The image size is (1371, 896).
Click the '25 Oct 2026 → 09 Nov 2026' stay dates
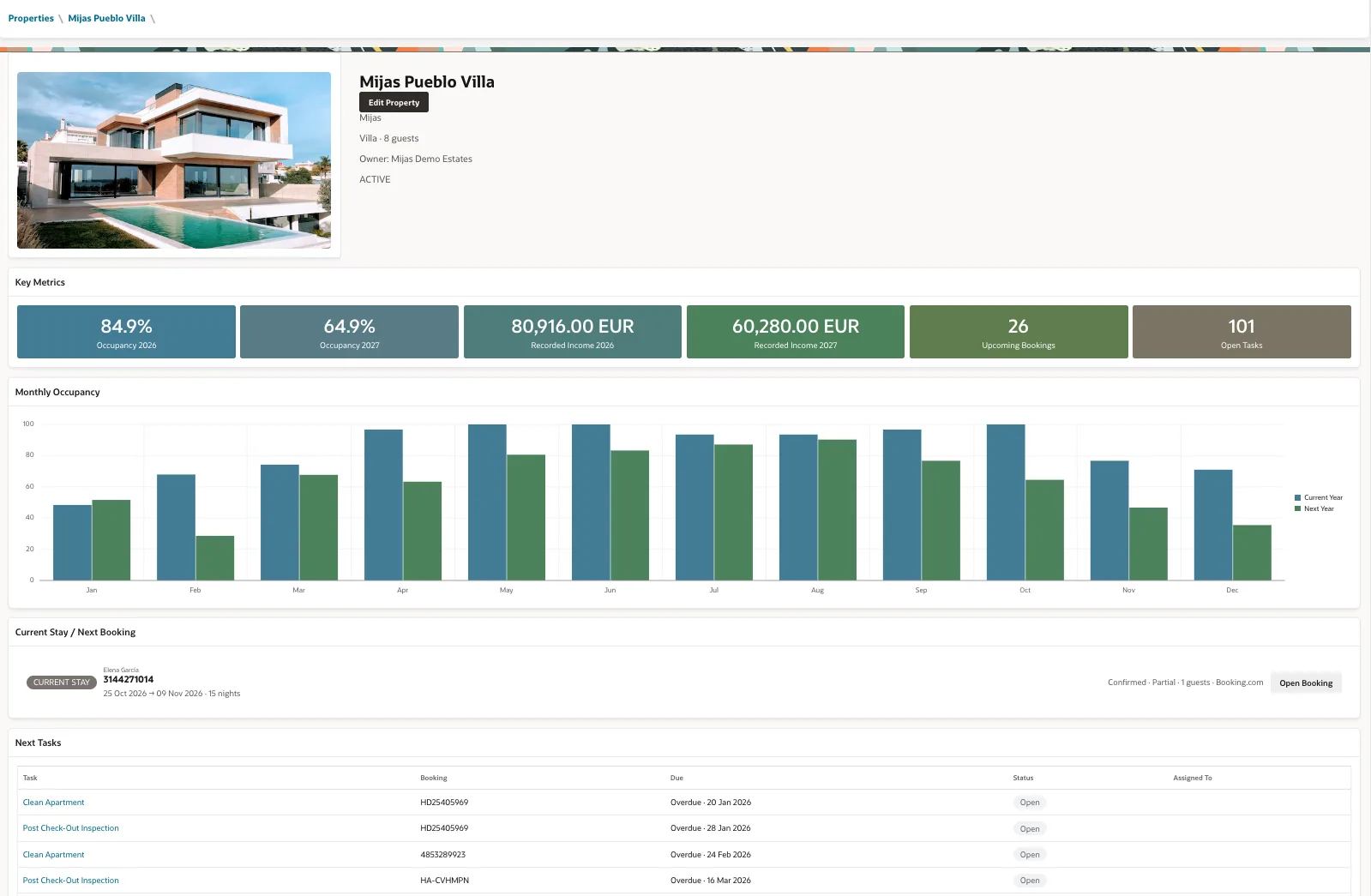coord(153,694)
